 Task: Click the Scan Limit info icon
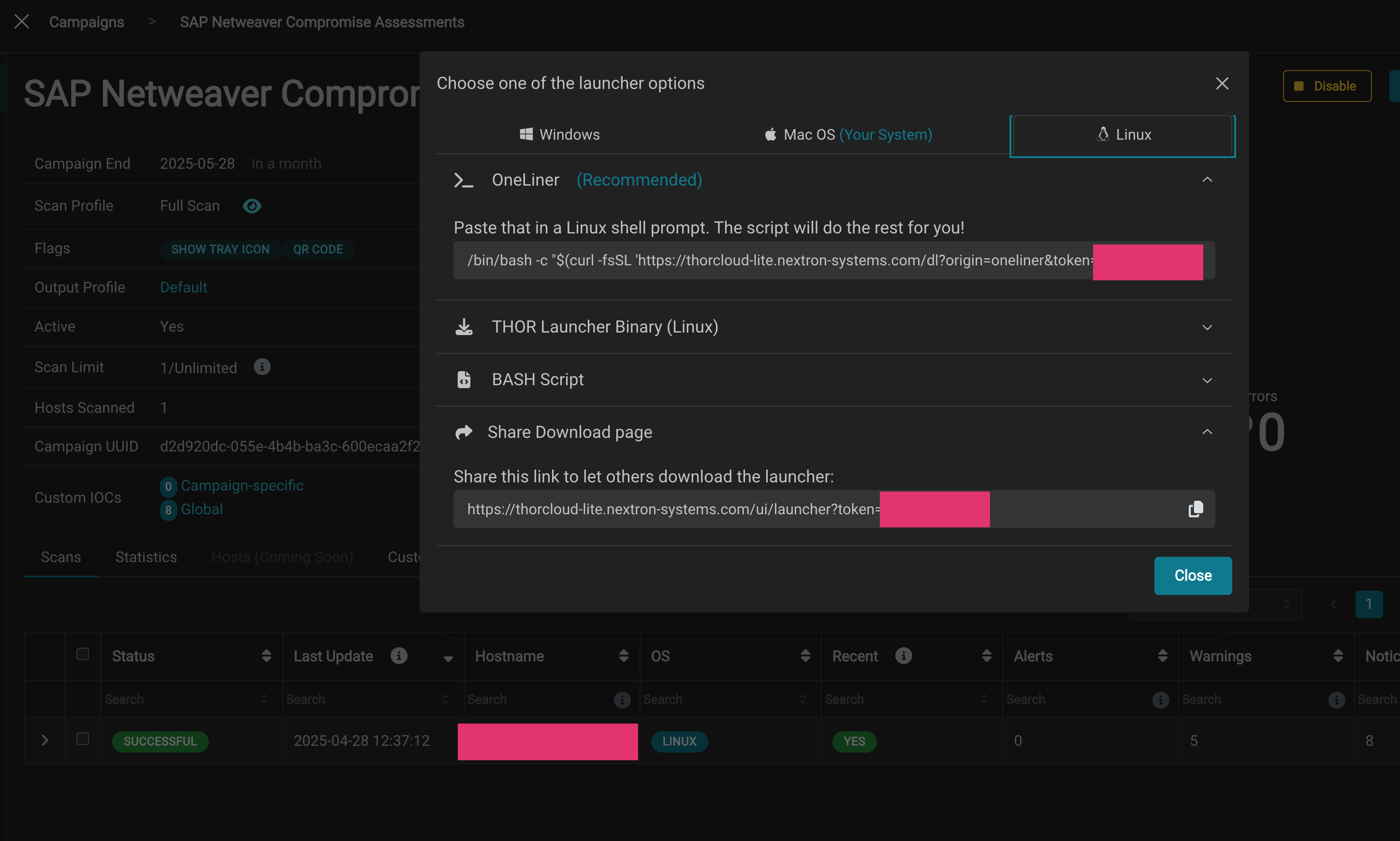(x=262, y=367)
